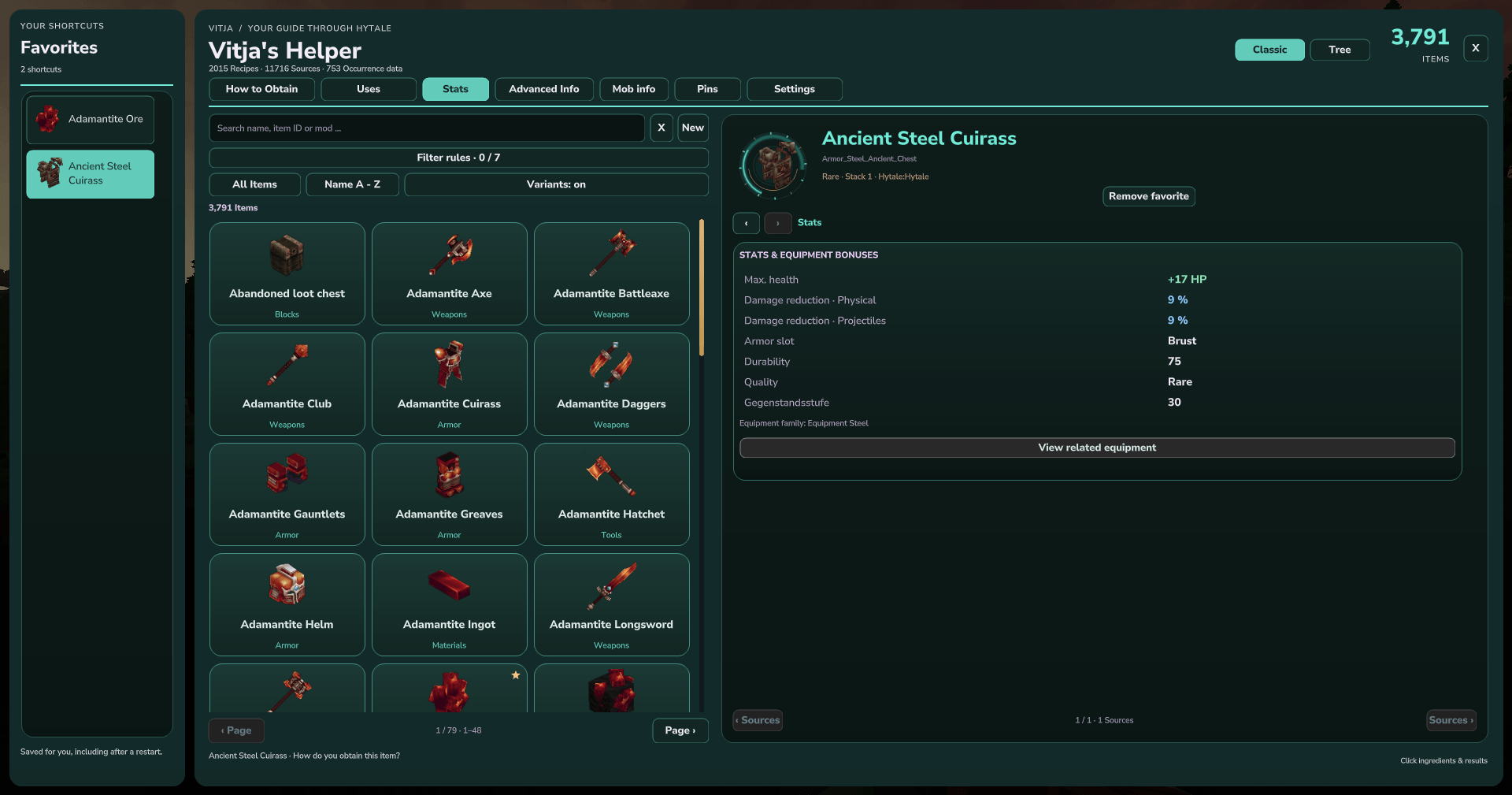Select the Adamantite Helm armor icon
The height and width of the screenshot is (795, 1512).
click(287, 585)
